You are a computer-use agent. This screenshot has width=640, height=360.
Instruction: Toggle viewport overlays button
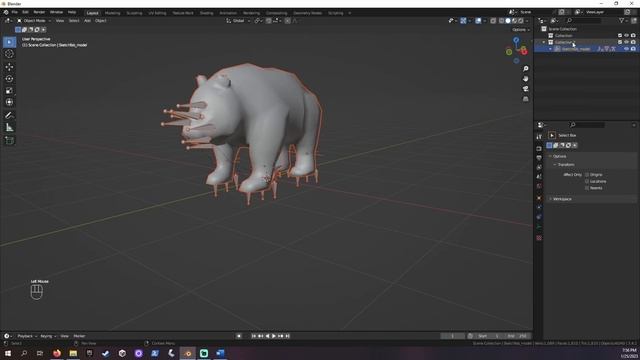pyautogui.click(x=478, y=21)
